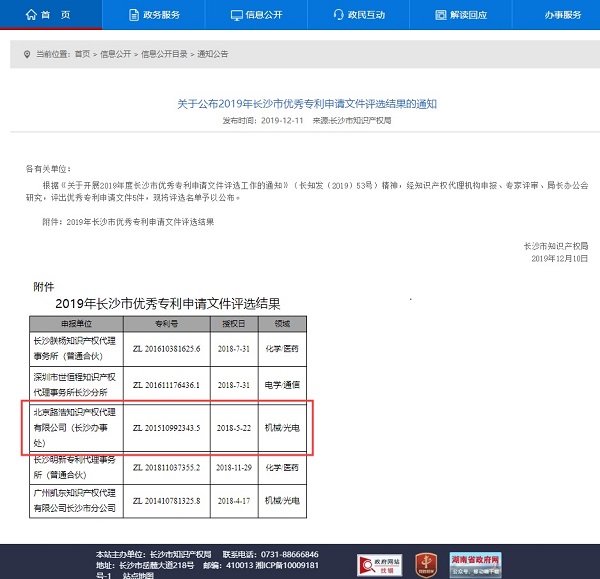
Task: Open the 政民互动 nav tab
Action: [x=358, y=15]
